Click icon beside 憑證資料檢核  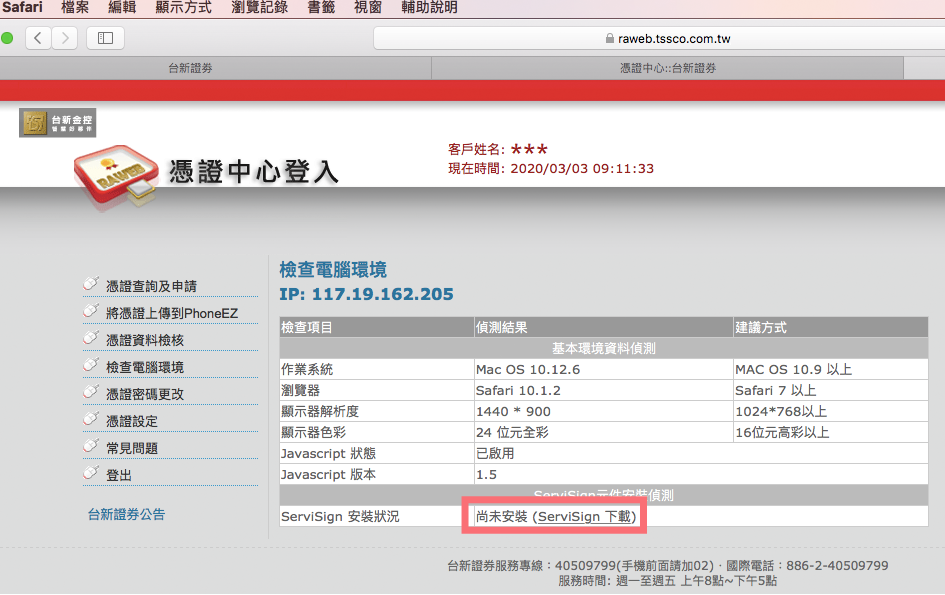click(x=91, y=338)
